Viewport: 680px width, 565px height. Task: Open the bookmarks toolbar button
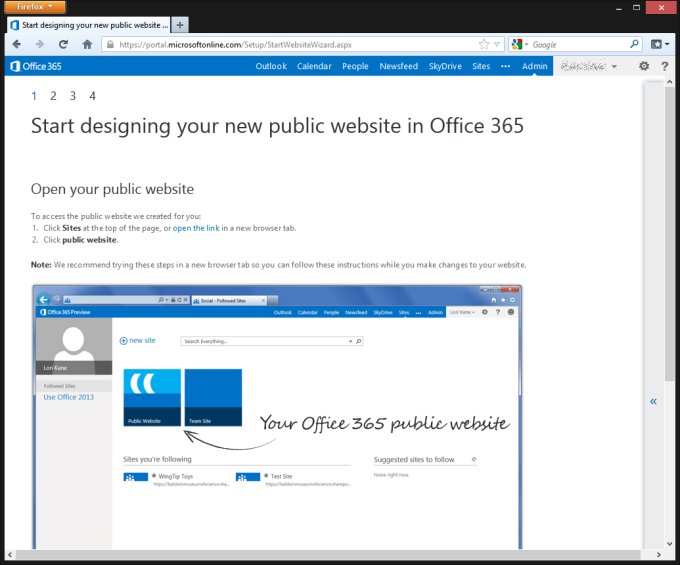(656, 44)
